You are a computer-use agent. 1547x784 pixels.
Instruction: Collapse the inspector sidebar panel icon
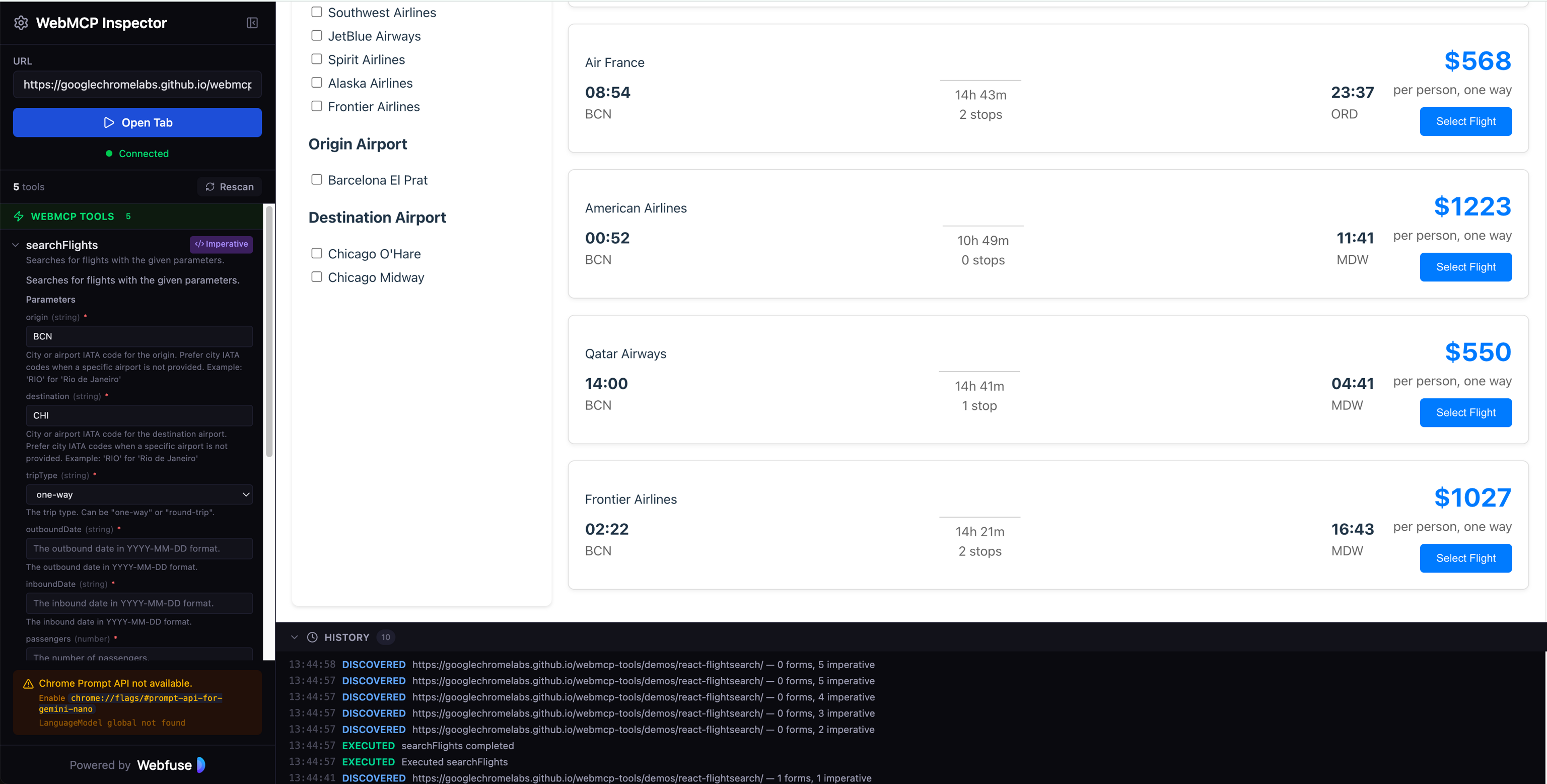pos(252,23)
